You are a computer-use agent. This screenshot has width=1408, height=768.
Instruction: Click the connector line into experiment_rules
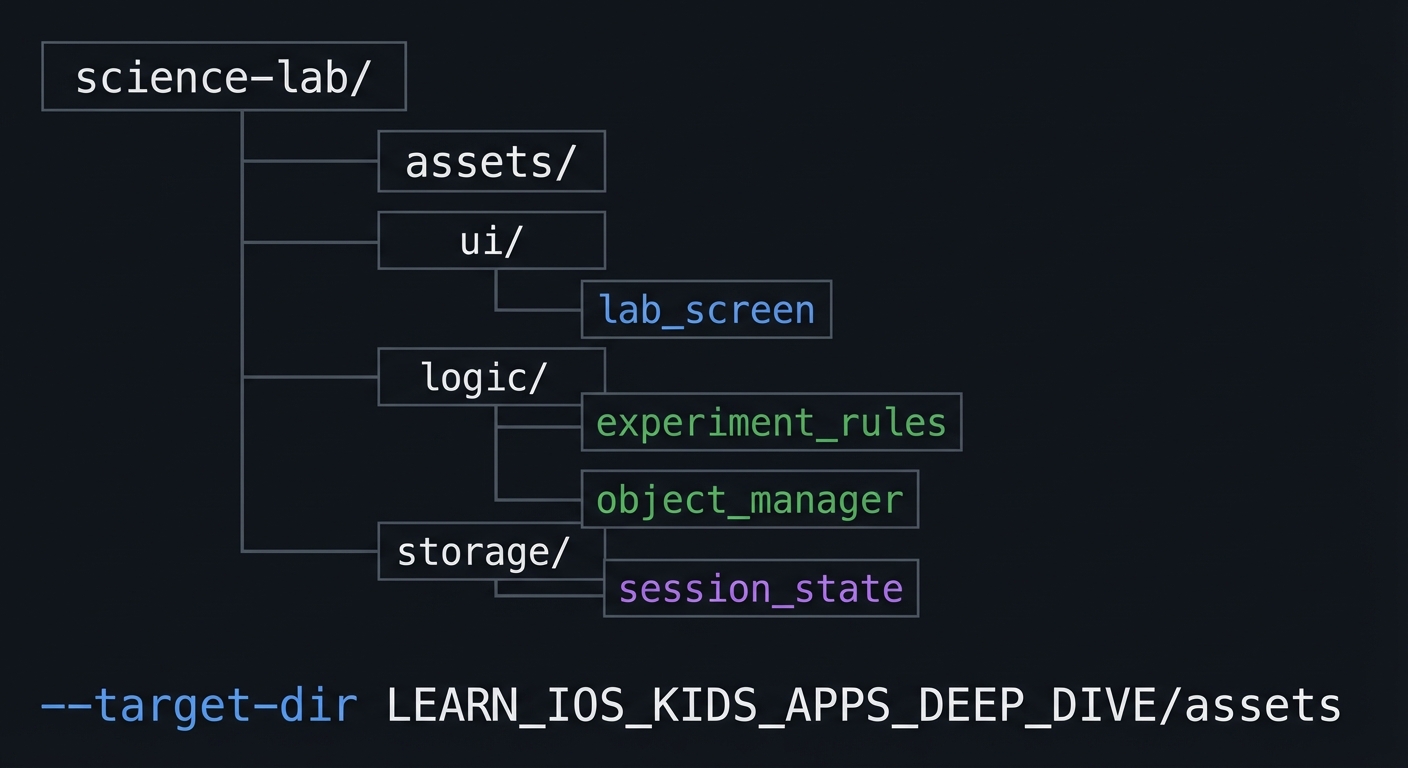click(538, 427)
